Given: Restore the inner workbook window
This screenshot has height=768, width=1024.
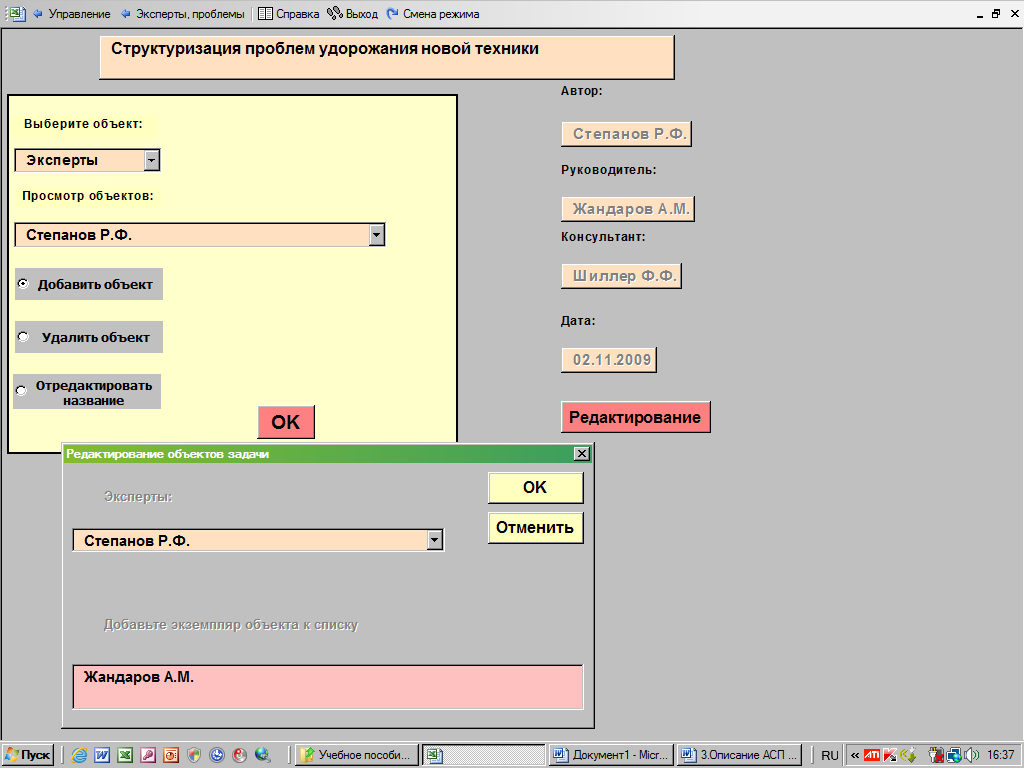Looking at the screenshot, I should pyautogui.click(x=996, y=14).
